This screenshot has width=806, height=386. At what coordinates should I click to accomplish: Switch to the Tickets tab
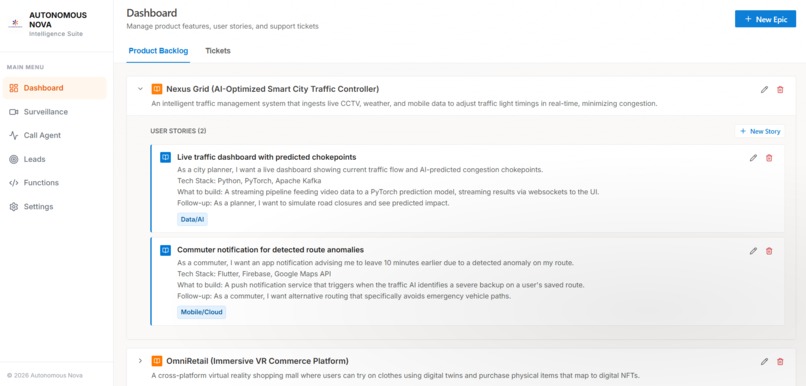tap(218, 51)
